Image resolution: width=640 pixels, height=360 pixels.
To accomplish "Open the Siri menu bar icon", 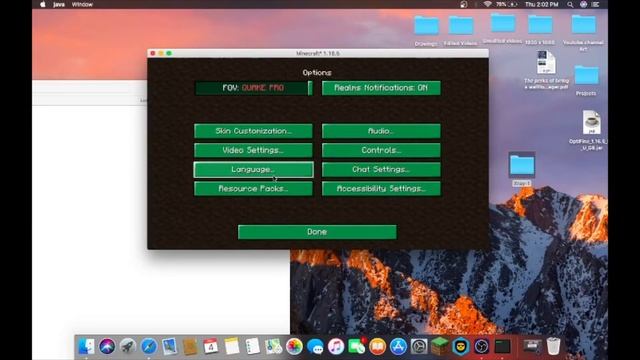I will point(583,4).
